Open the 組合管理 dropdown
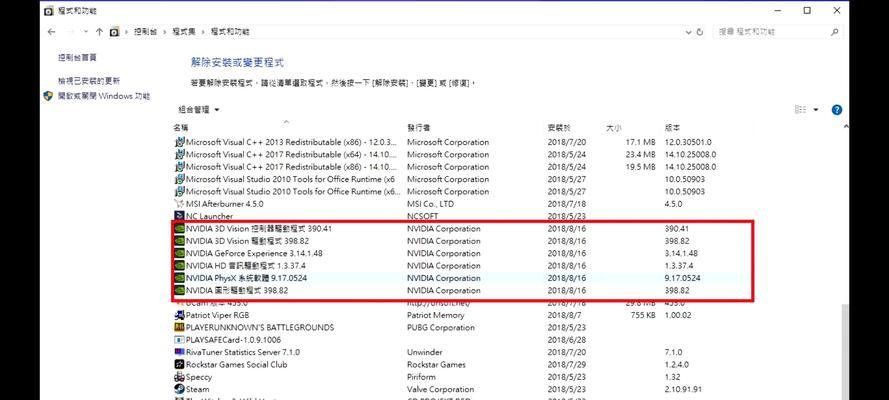Image resolution: width=889 pixels, height=400 pixels. pos(198,109)
